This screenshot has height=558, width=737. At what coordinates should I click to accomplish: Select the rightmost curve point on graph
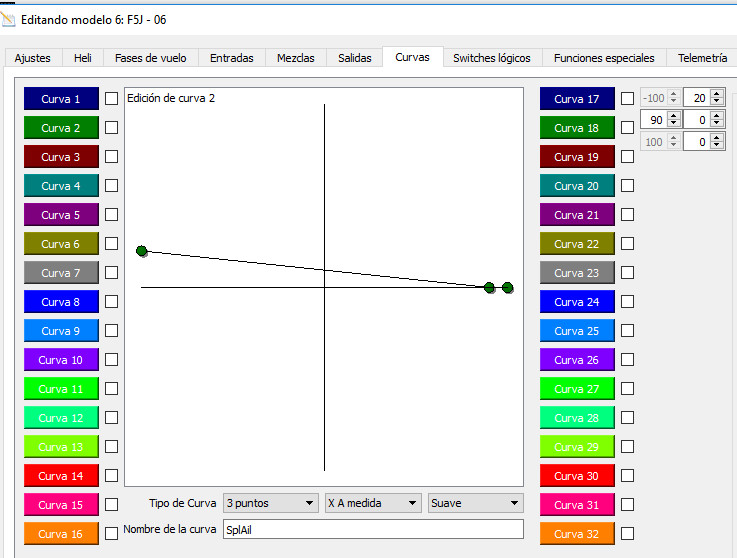coord(508,288)
